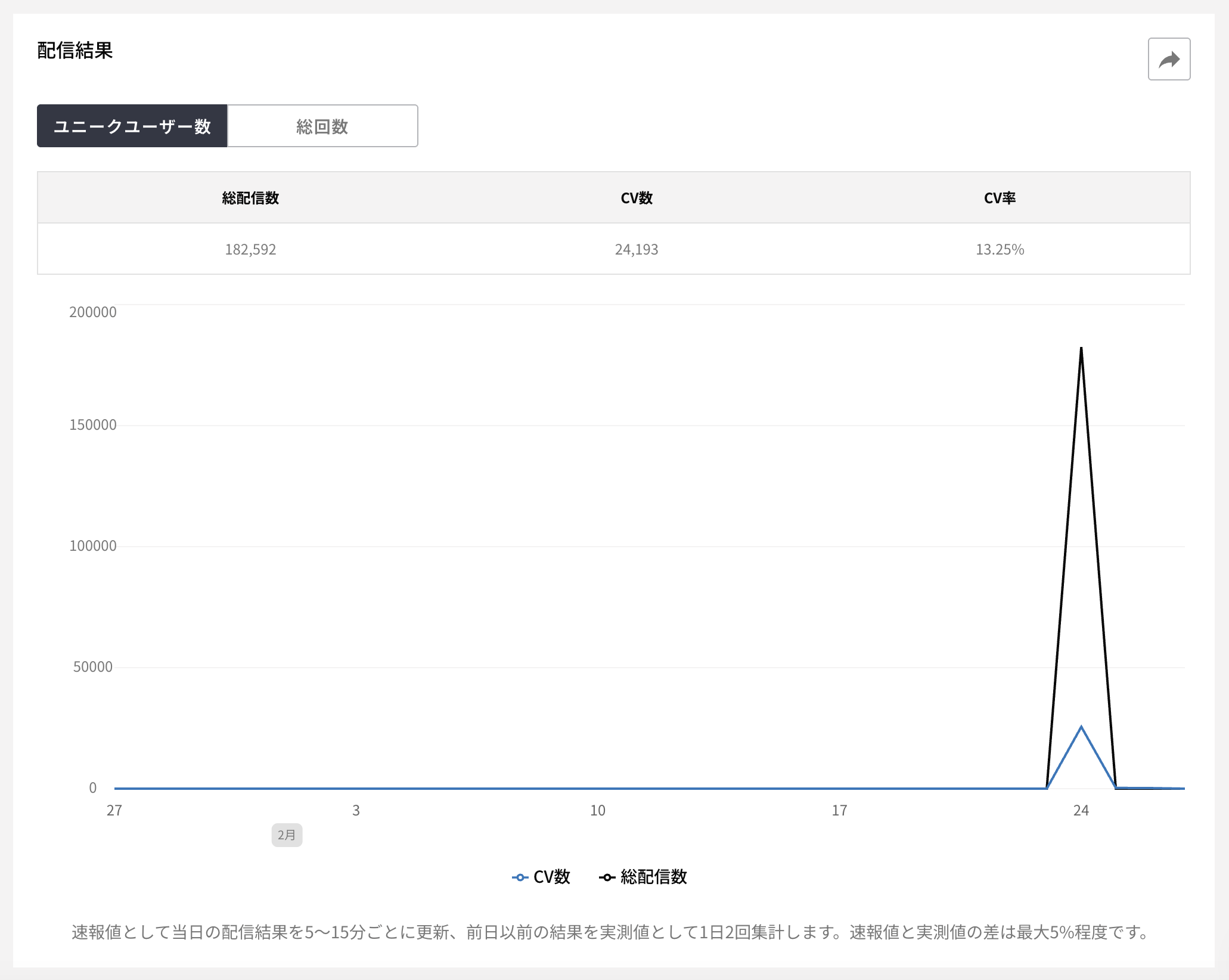The width and height of the screenshot is (1229, 980).
Task: Click the total delivery value 182,592
Action: pyautogui.click(x=250, y=249)
